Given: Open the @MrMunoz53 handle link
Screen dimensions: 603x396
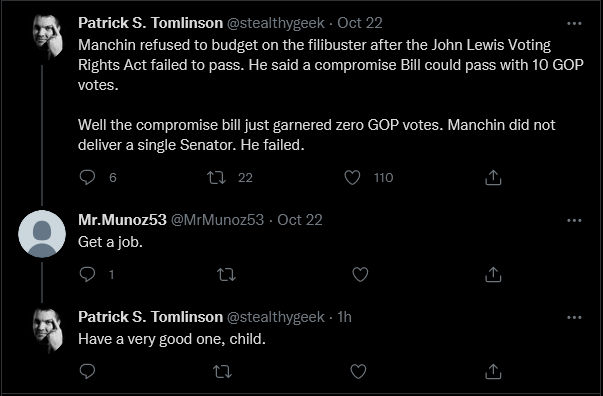Looking at the screenshot, I should (x=217, y=220).
